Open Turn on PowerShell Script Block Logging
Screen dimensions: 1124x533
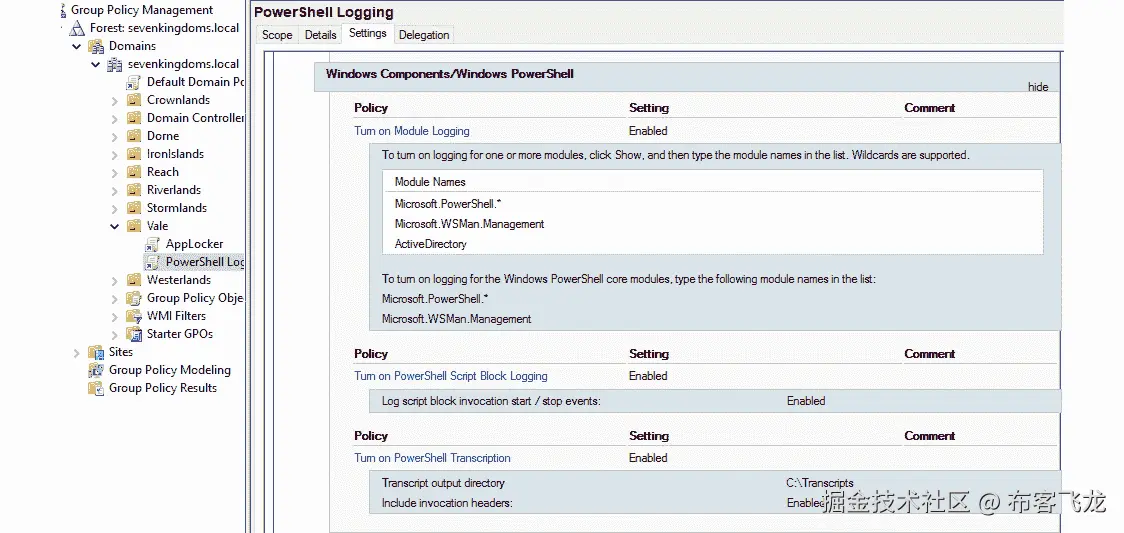pos(451,376)
